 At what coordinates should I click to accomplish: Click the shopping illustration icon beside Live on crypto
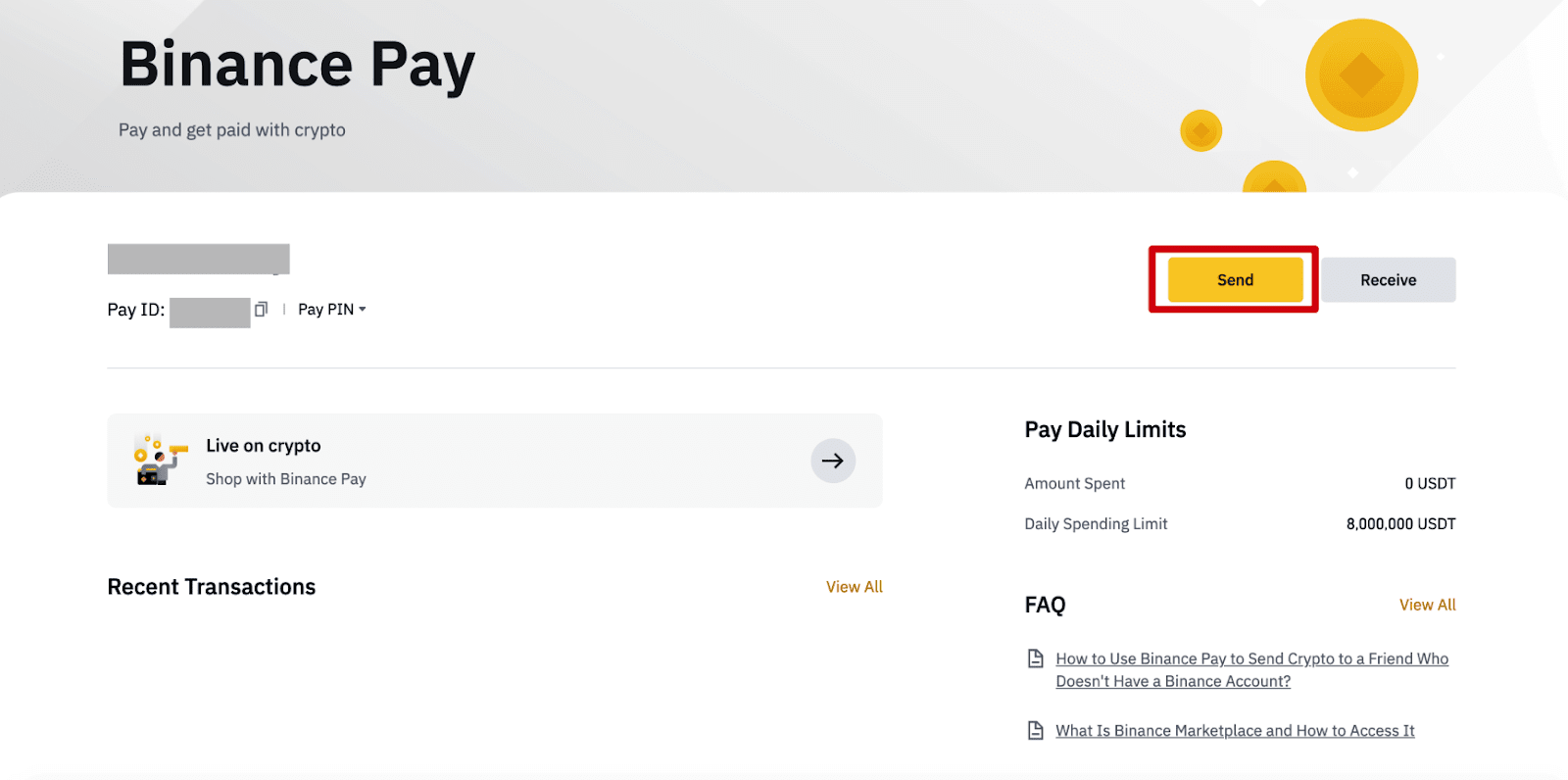point(159,461)
